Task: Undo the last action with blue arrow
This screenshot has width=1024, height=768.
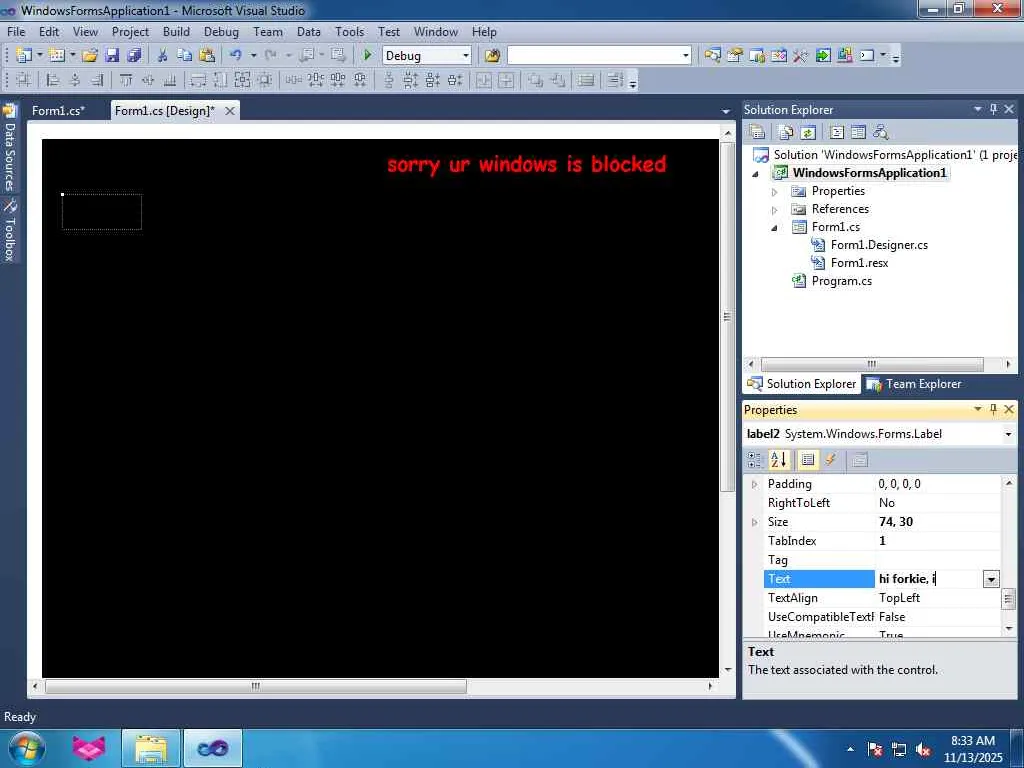Action: [236, 56]
